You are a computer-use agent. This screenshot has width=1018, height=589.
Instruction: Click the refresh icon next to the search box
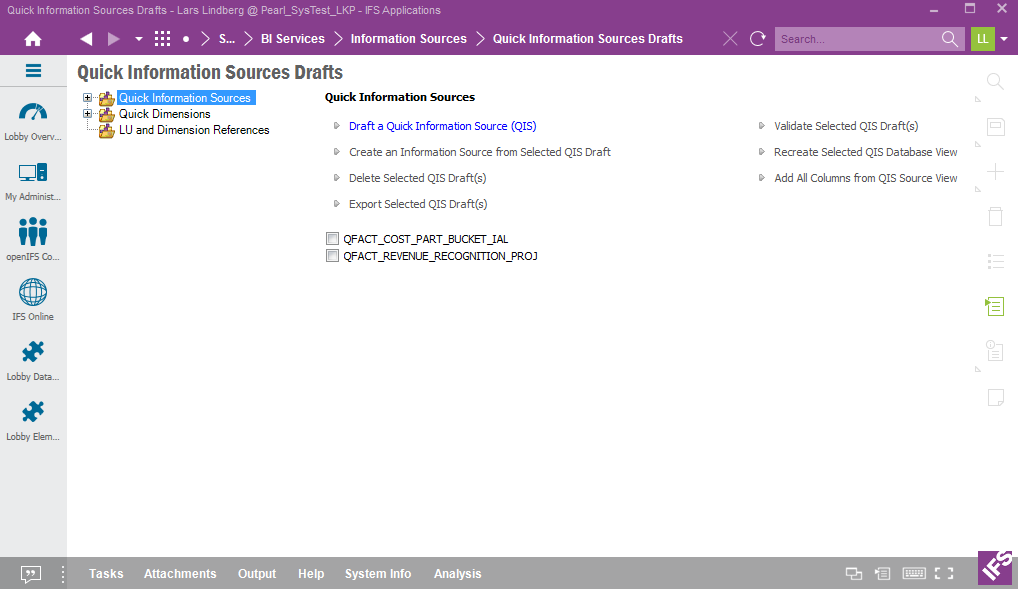[758, 39]
